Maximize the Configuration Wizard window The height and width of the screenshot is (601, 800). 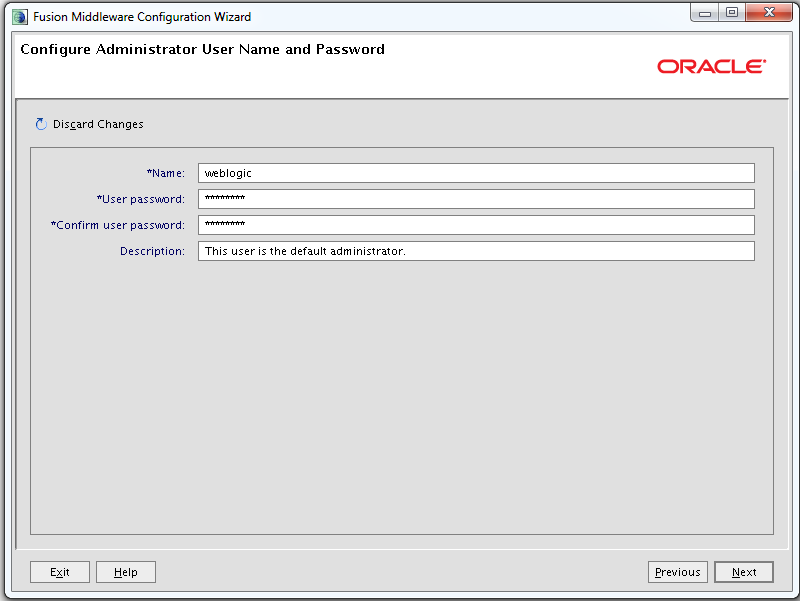click(732, 13)
